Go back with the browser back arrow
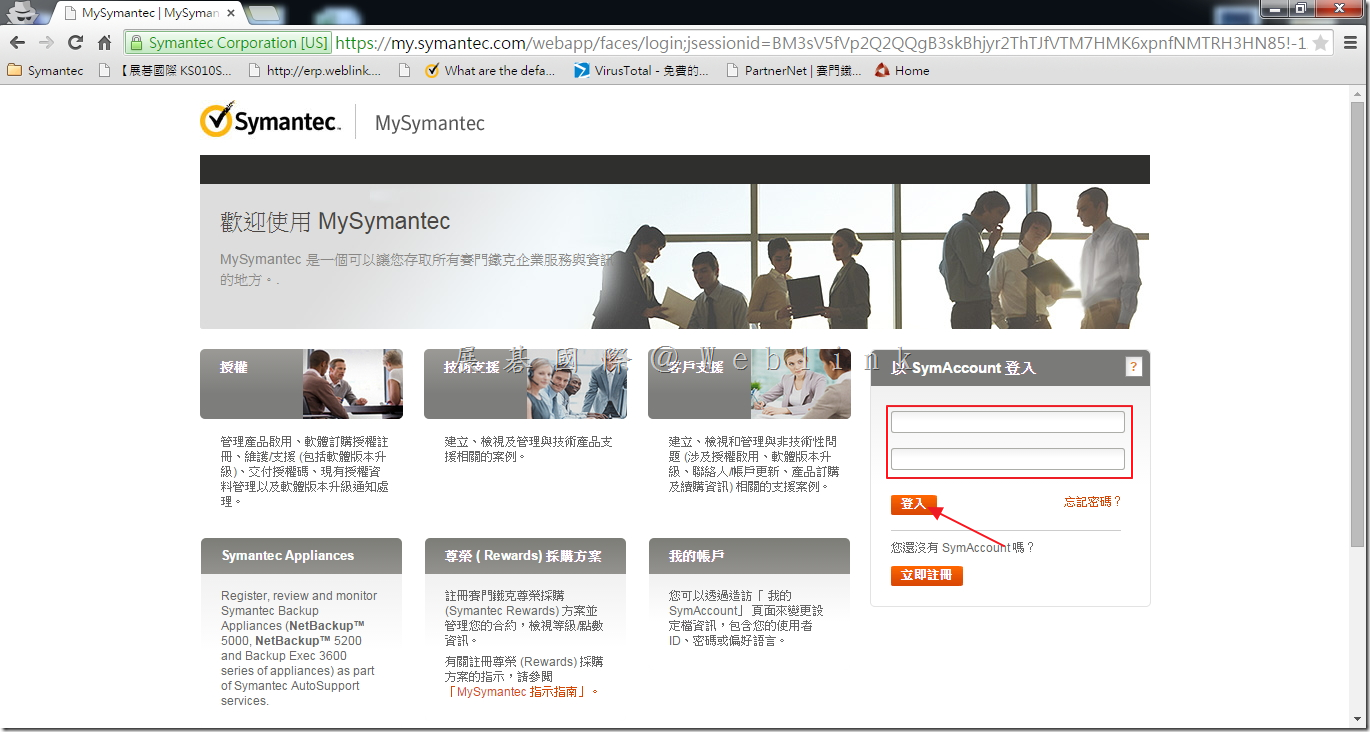Viewport: 1370px width, 732px height. [17, 43]
